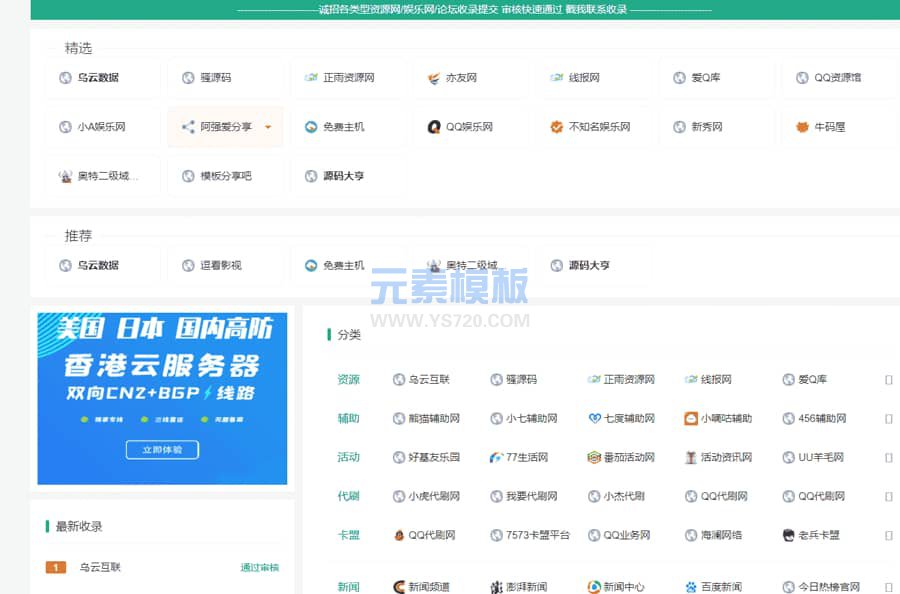Screen dimensions: 900x594
Task: Open more sites at end of 活动 row
Action: click(889, 457)
